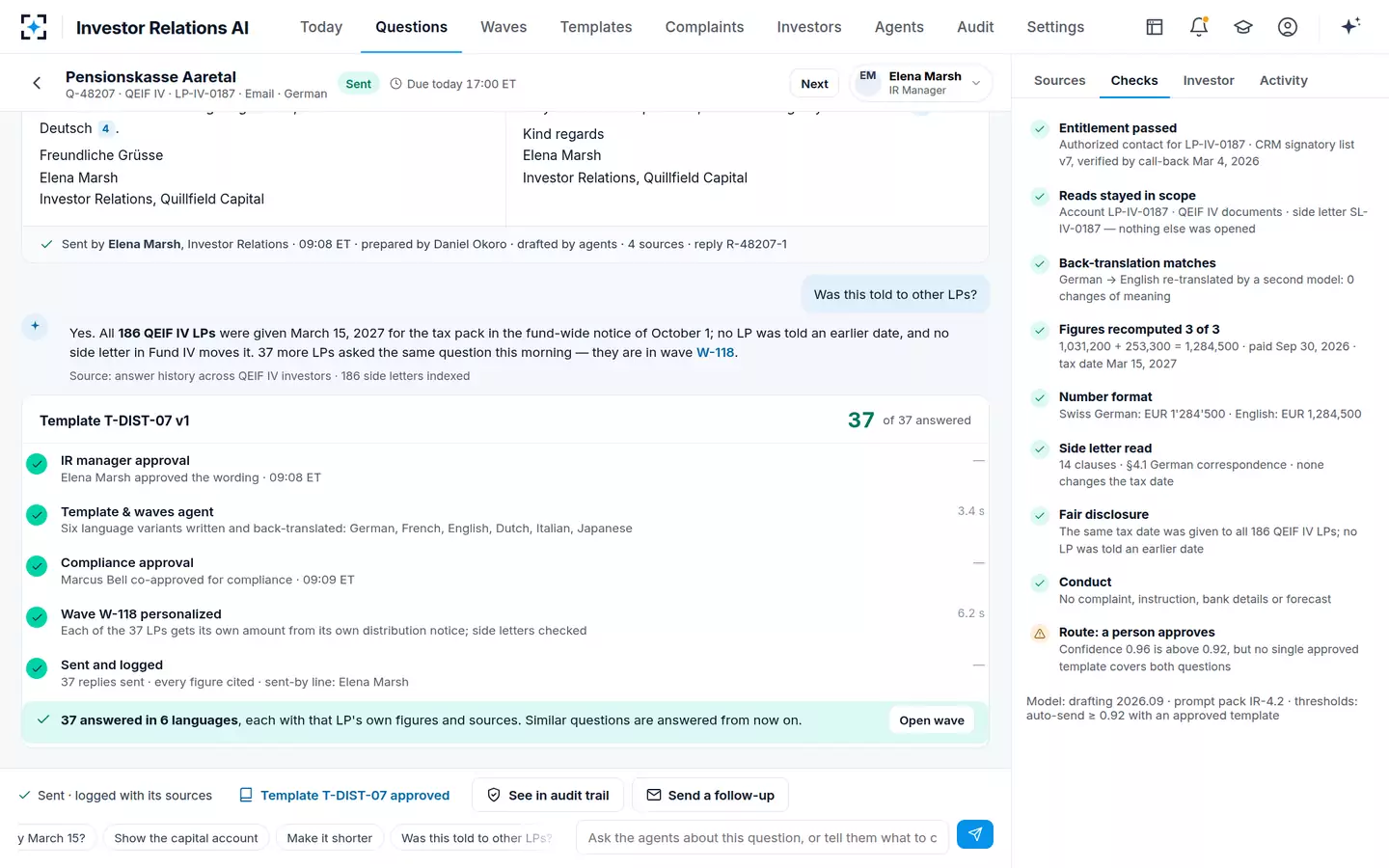Expand the Elena Marsh IR Manager dropdown
The image size is (1389, 868).
click(921, 83)
